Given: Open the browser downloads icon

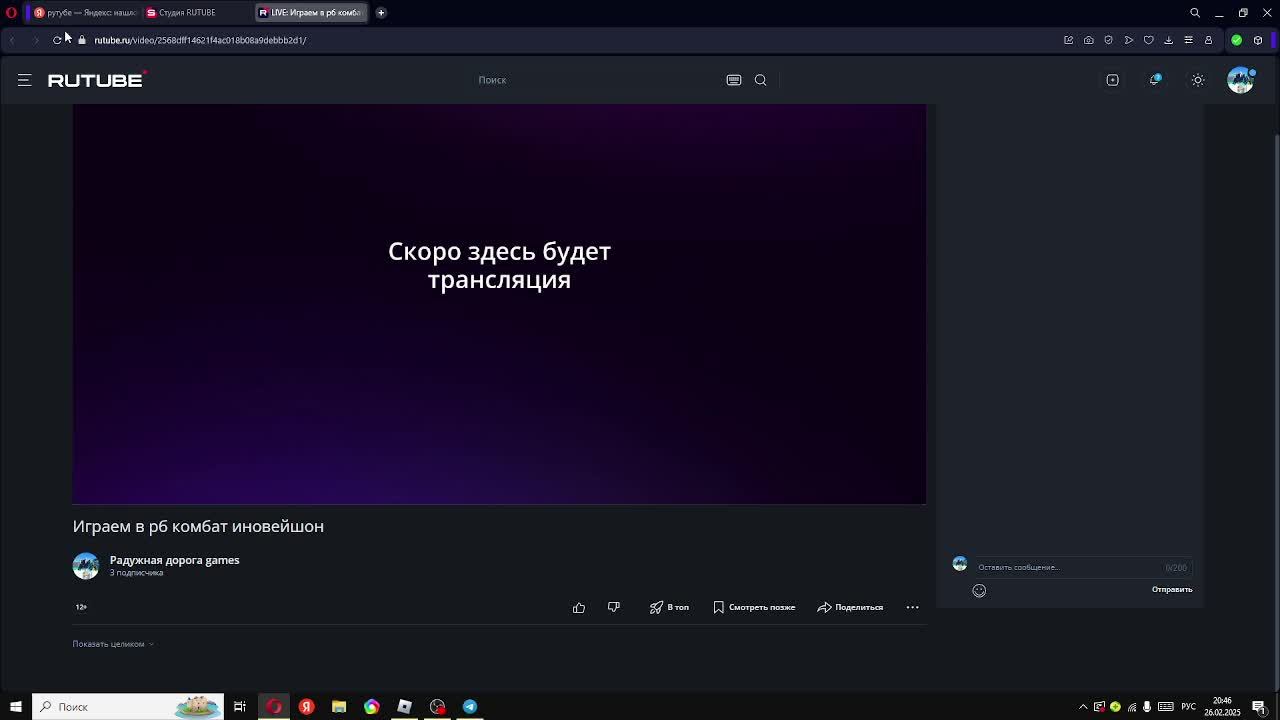Looking at the screenshot, I should click(x=1168, y=40).
